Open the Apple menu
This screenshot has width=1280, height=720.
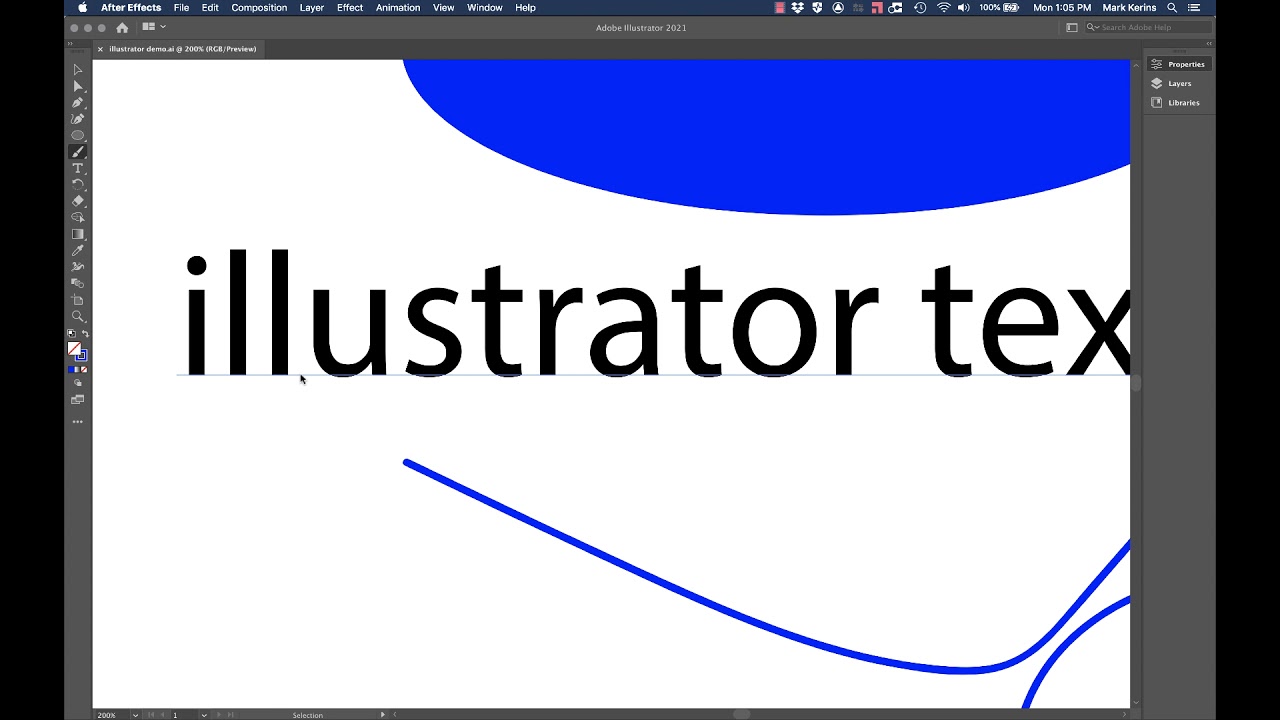[82, 7]
